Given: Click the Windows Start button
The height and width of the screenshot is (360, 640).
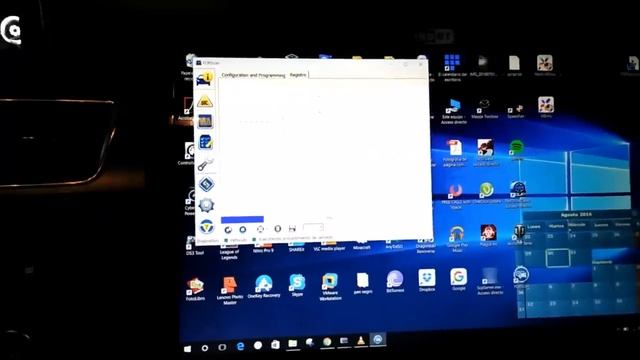Looking at the screenshot, I should (187, 348).
